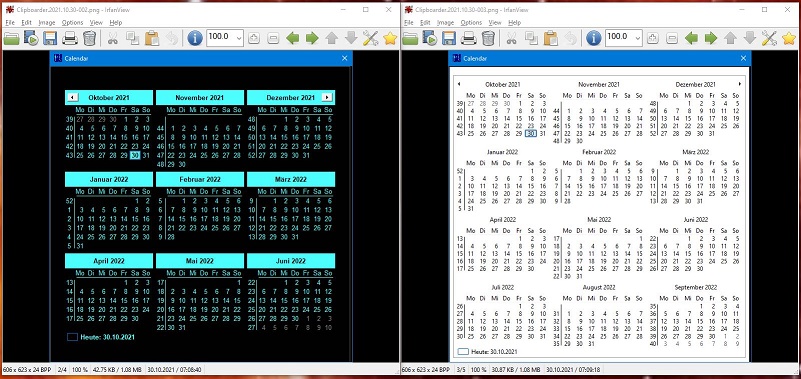Open File menu in left IrfanView window
Viewport: 801px width, 379px height.
pyautogui.click(x=10, y=22)
